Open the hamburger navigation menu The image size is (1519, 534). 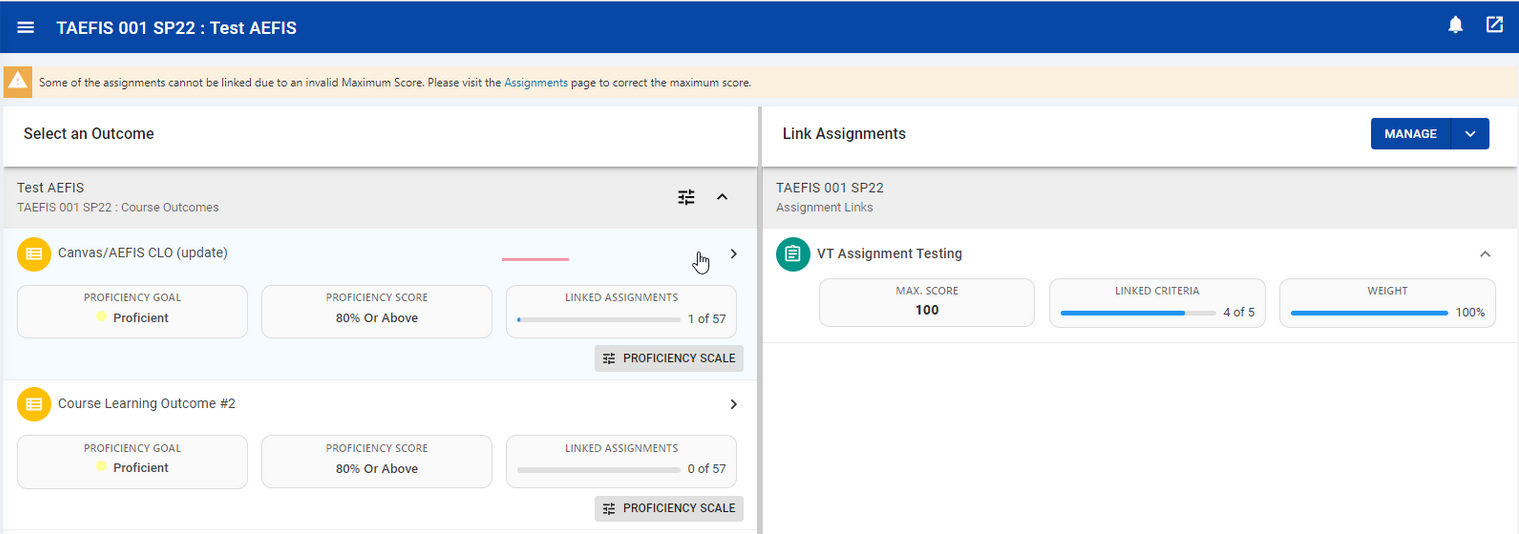tap(26, 27)
